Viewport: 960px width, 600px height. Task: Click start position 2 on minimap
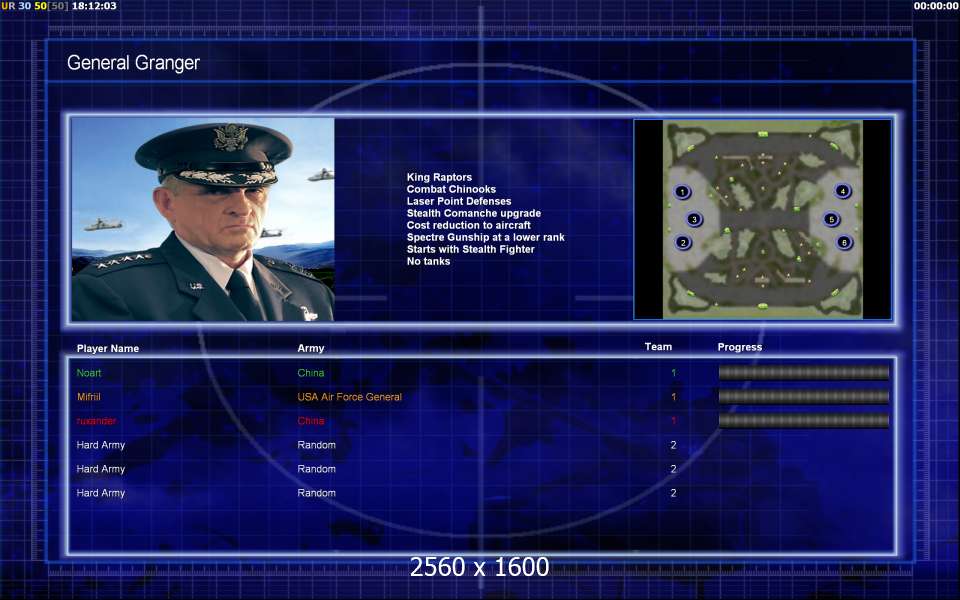tap(683, 242)
